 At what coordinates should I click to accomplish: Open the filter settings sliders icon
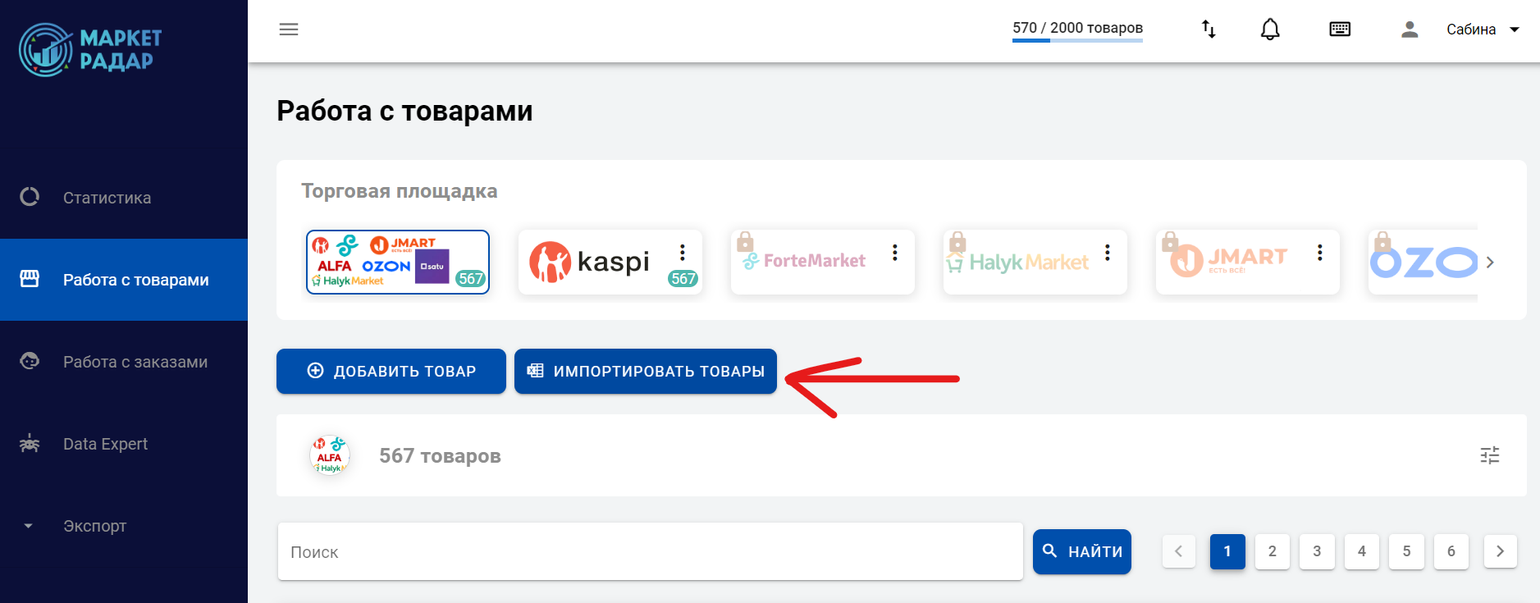tap(1490, 456)
